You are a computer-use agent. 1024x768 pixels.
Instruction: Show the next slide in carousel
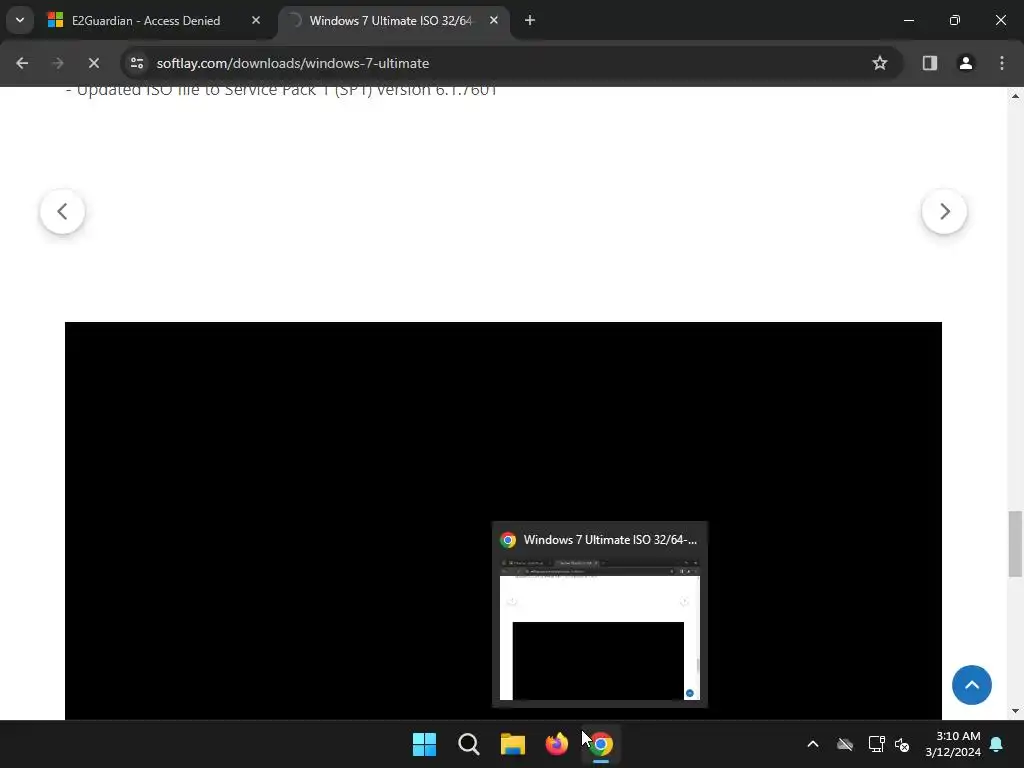click(944, 212)
